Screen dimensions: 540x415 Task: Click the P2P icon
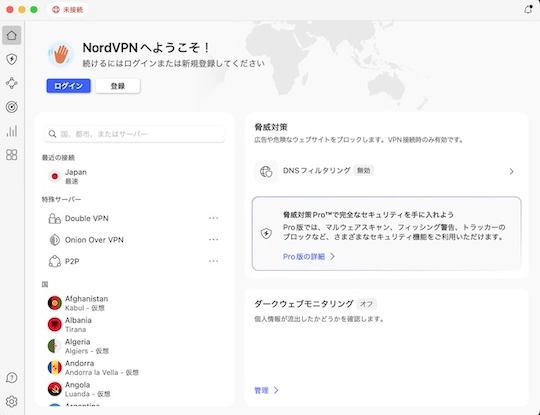[54, 261]
